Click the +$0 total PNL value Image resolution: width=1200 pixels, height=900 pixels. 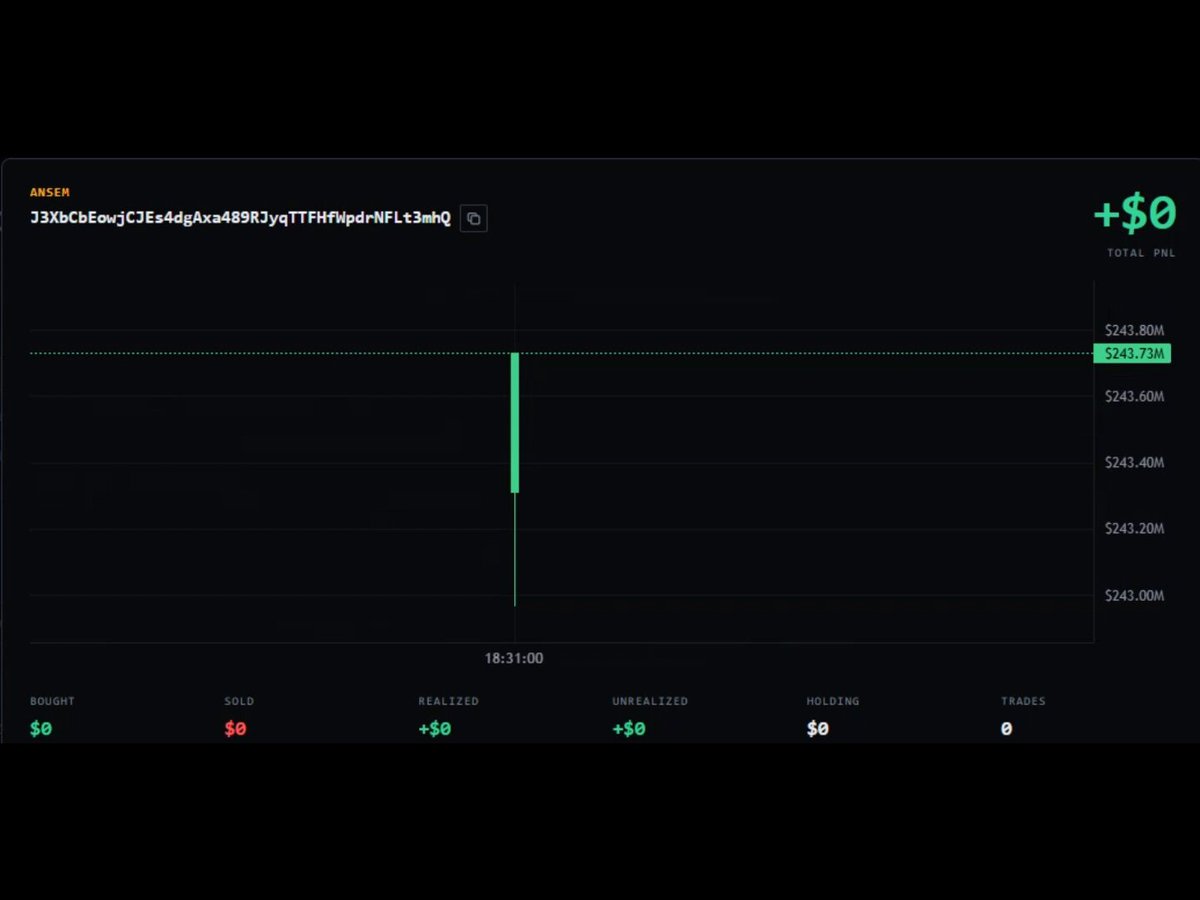pyautogui.click(x=1135, y=213)
